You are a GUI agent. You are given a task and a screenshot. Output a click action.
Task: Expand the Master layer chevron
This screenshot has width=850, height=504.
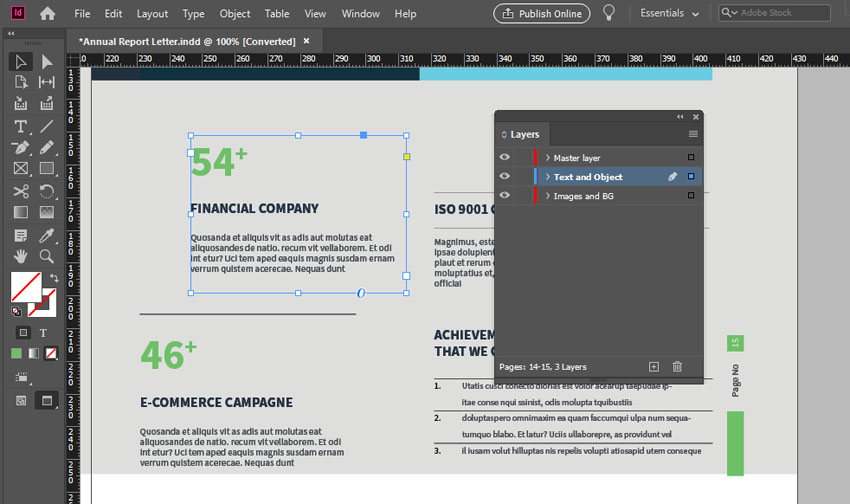[548, 158]
